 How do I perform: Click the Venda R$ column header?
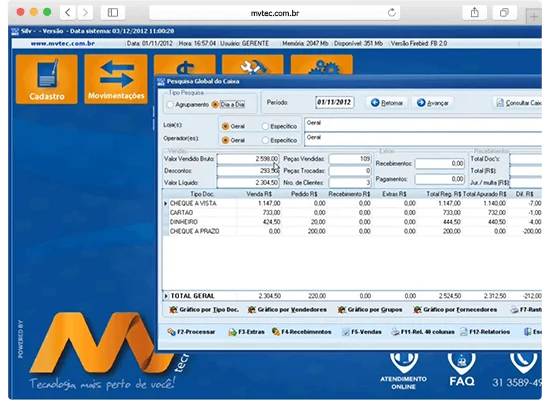[259, 194]
